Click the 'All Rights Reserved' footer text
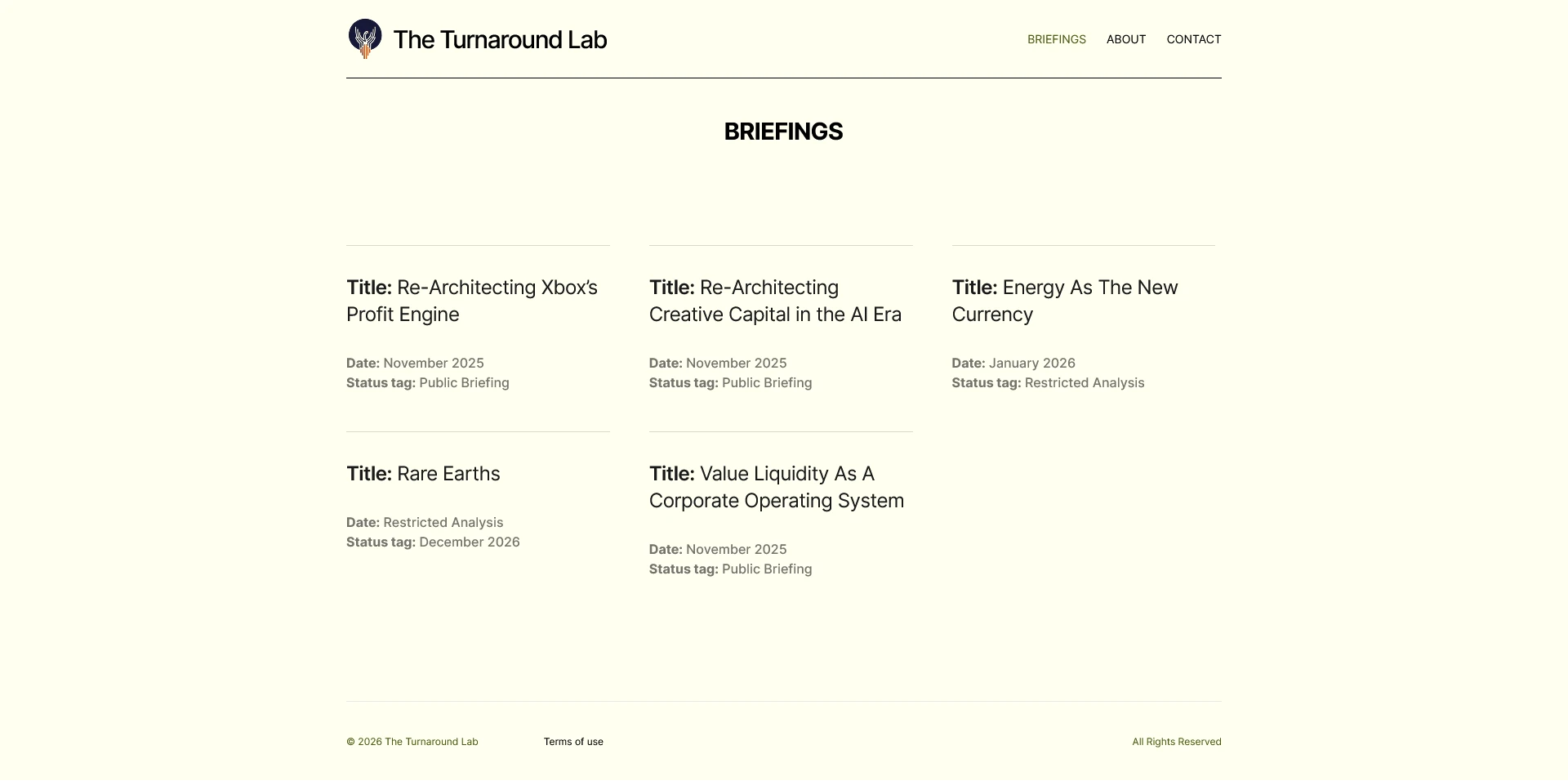Screen dimensions: 1568x781 click(1176, 742)
